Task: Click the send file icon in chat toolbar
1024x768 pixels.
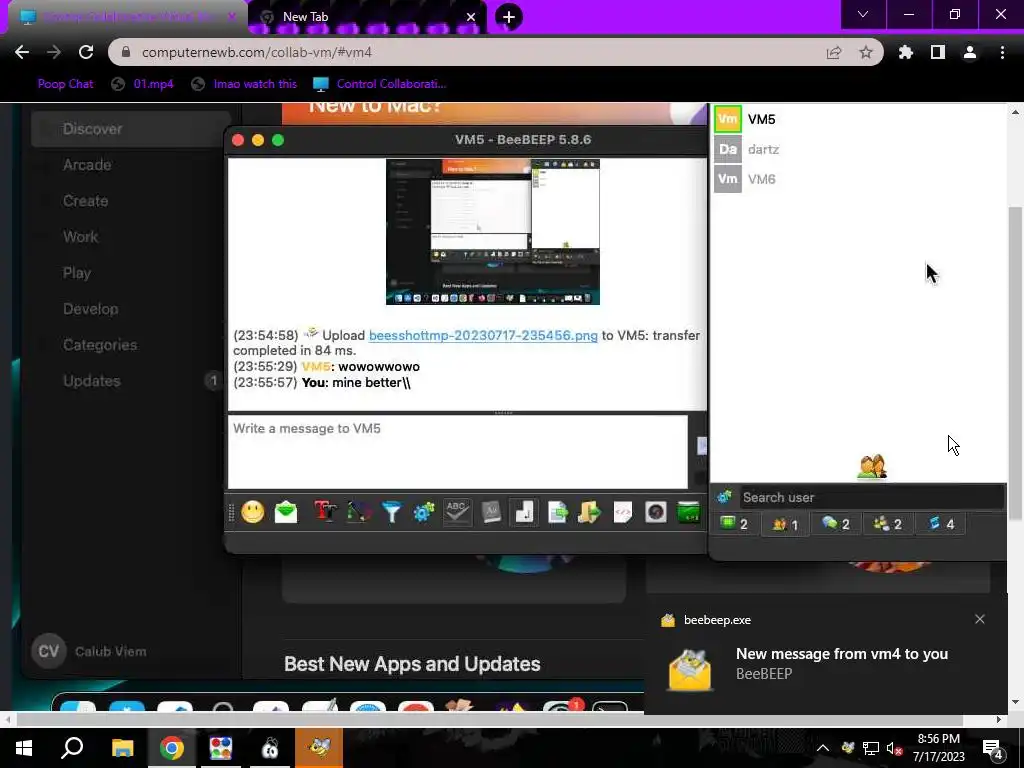Action: click(x=557, y=512)
